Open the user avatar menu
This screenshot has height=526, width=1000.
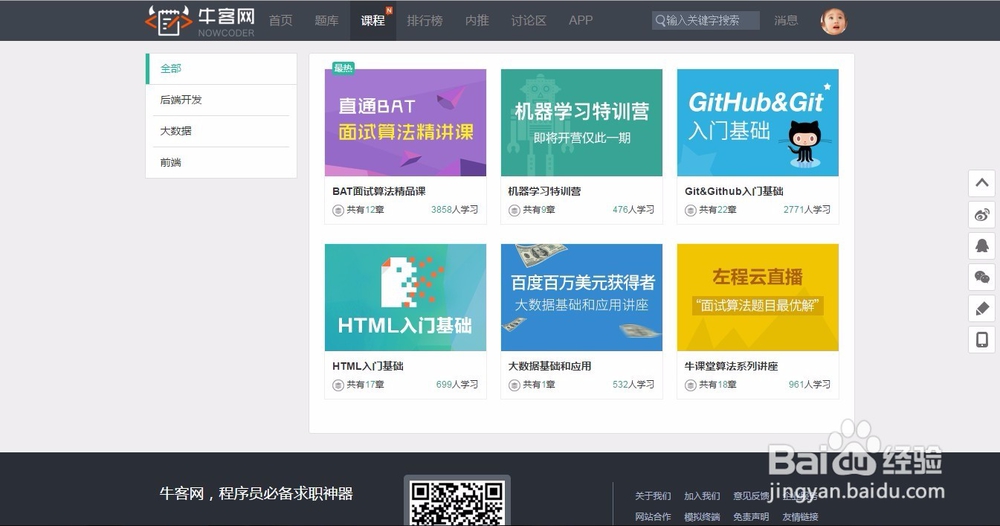coord(833,21)
